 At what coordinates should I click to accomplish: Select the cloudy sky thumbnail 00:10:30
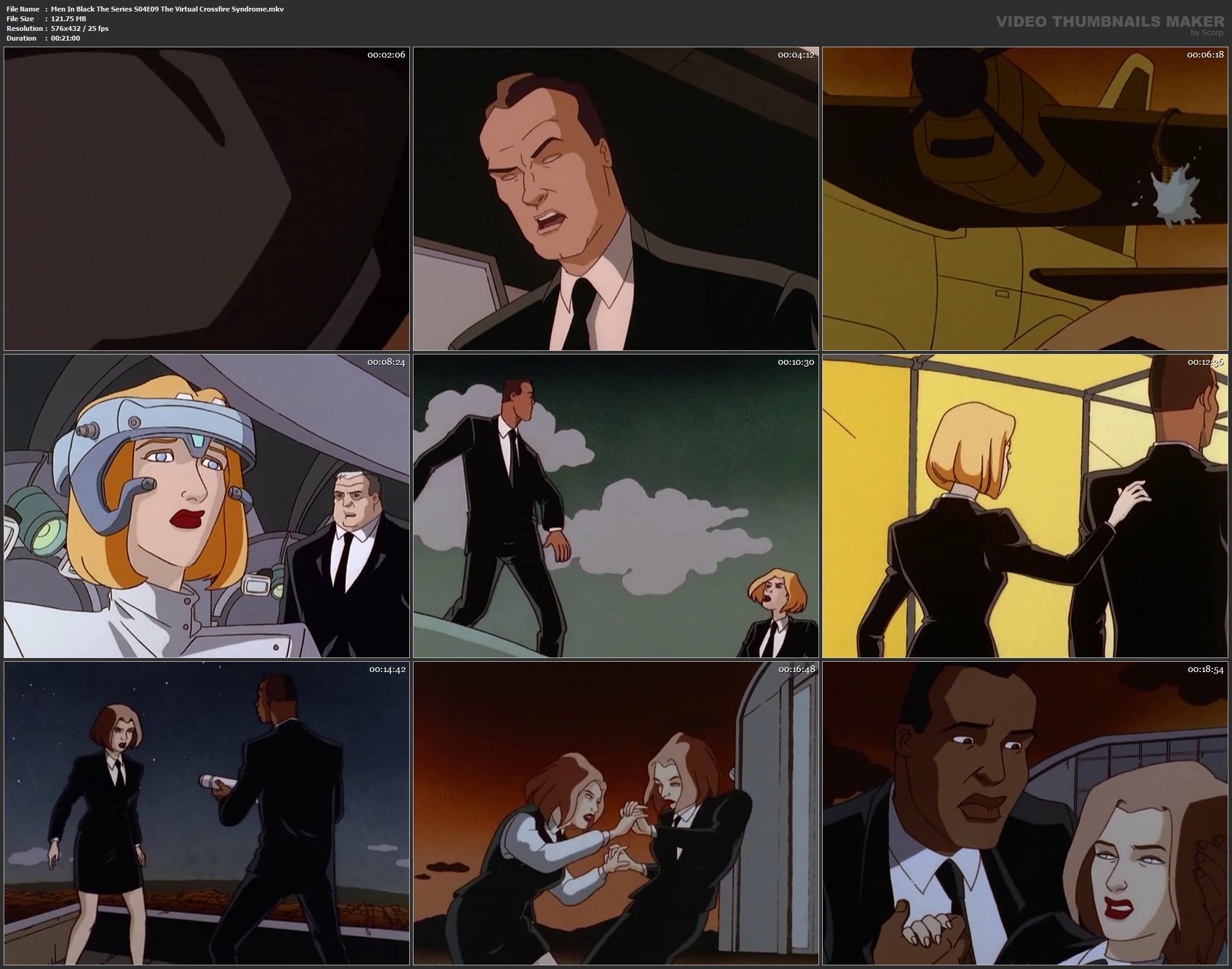(x=615, y=506)
